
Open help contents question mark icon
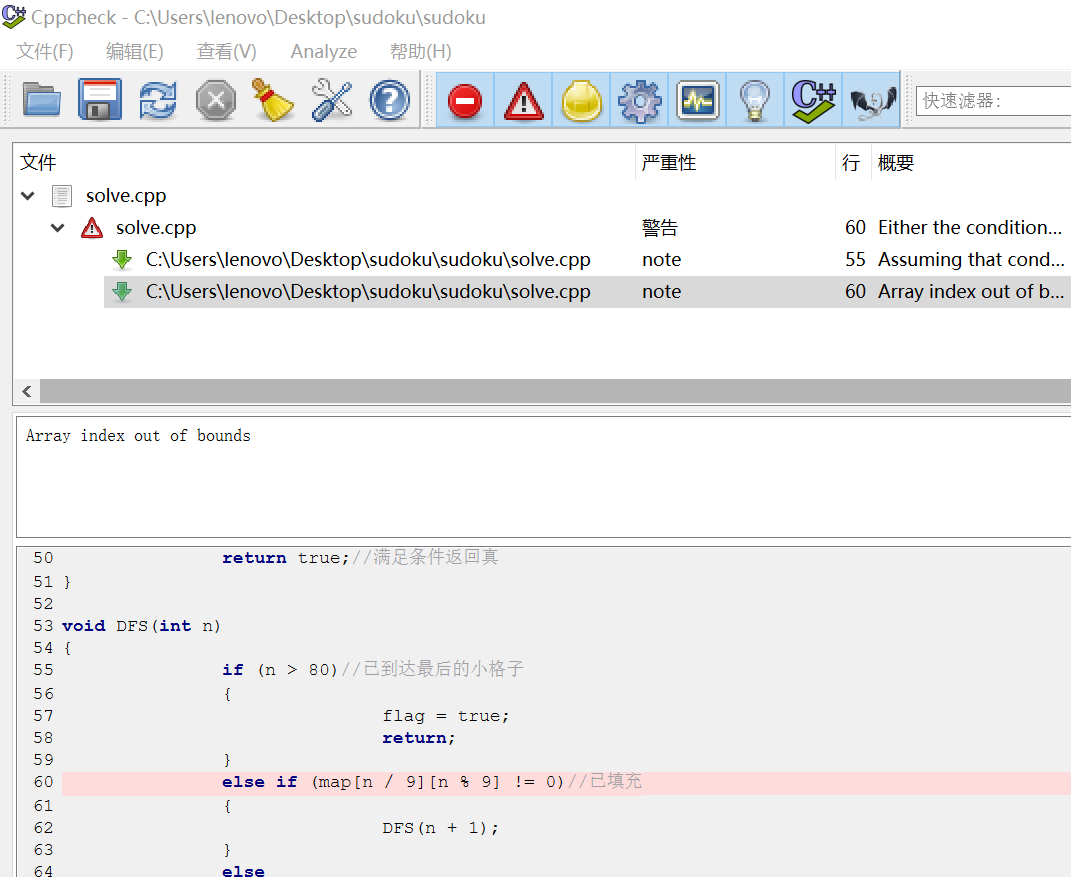coord(390,100)
